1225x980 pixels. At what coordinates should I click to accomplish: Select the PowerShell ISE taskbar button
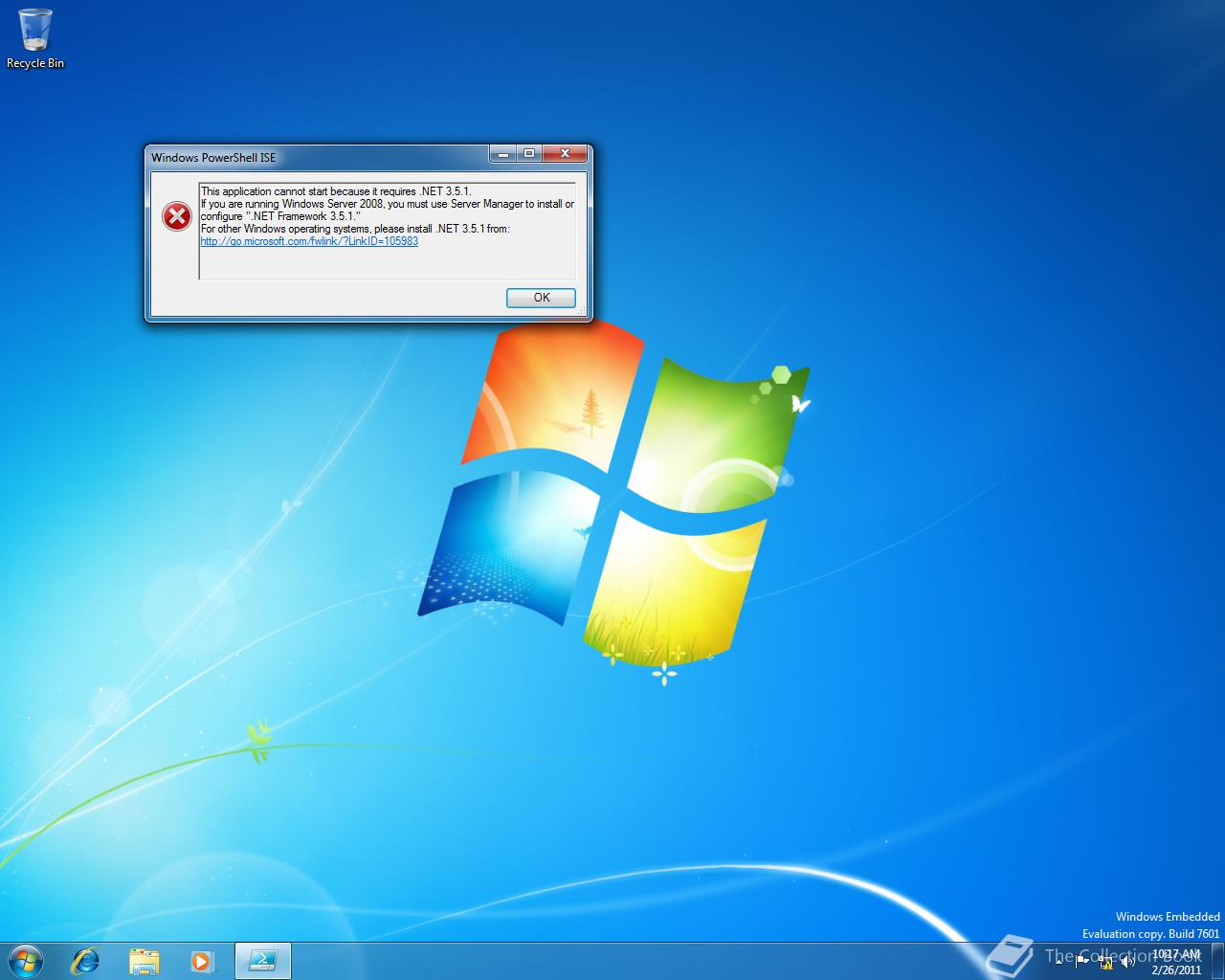tap(262, 960)
